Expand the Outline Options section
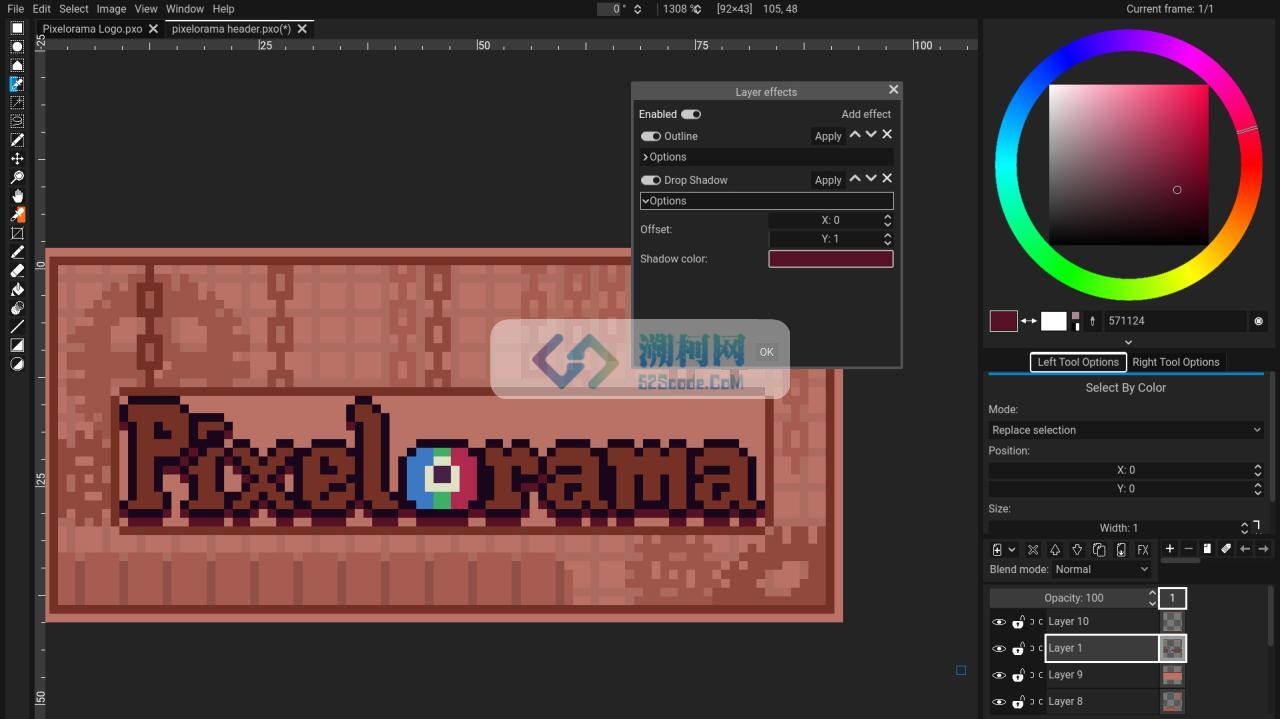 point(766,157)
